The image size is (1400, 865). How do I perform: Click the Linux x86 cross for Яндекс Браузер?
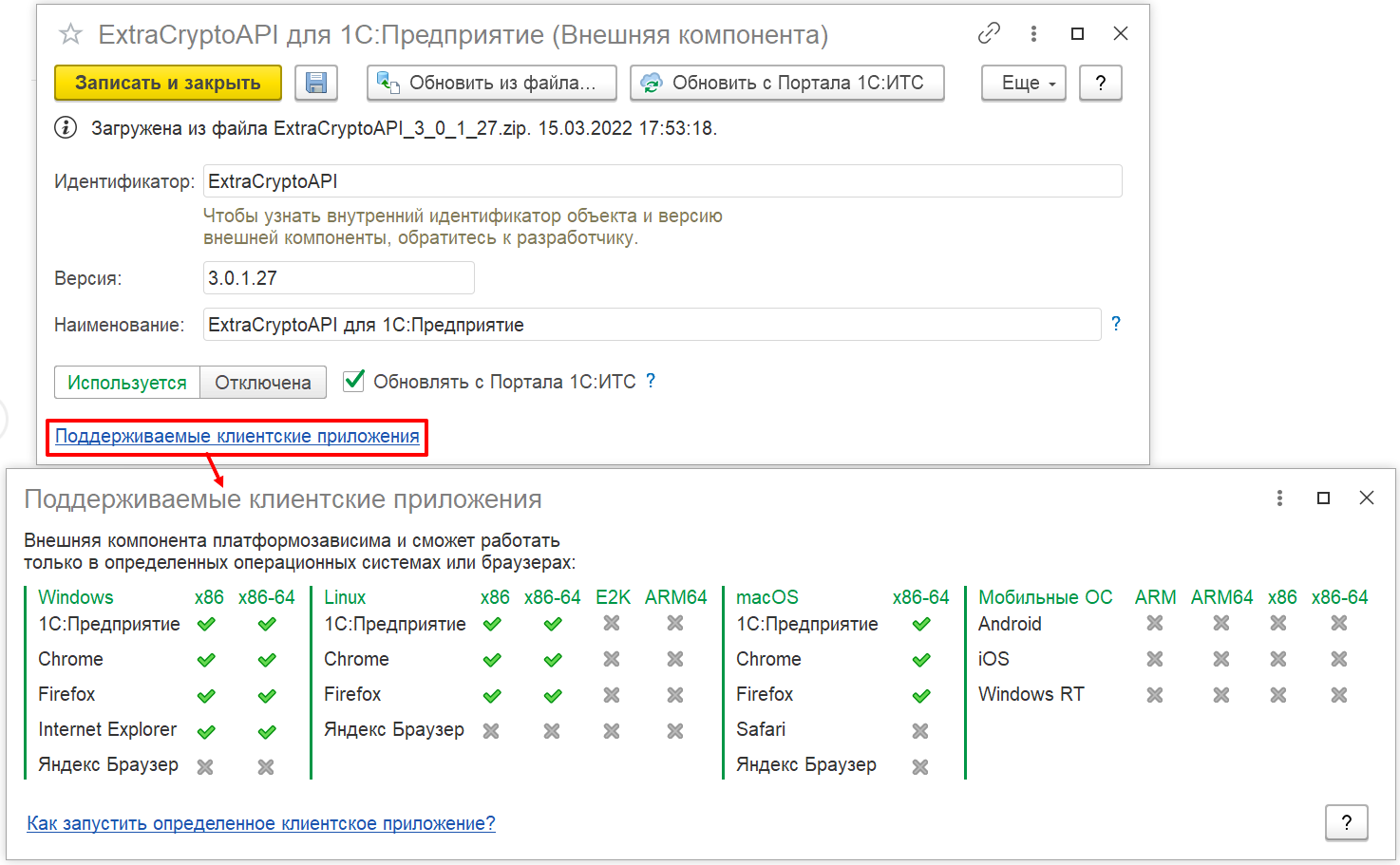(491, 730)
